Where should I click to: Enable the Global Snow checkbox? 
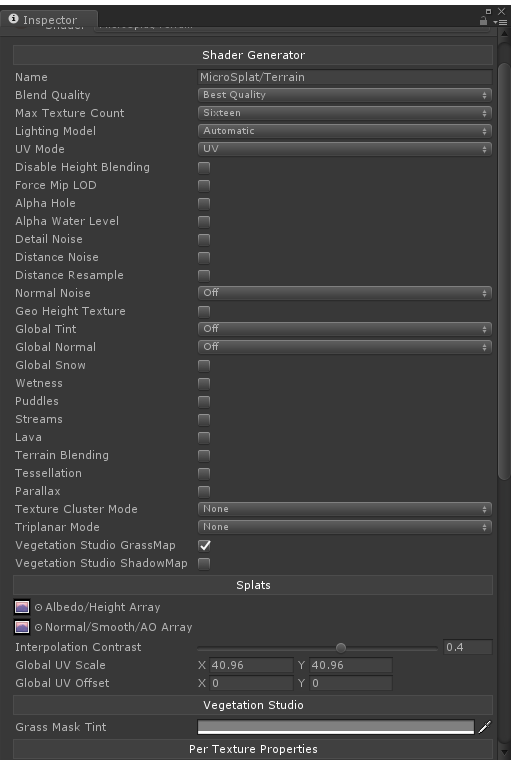[x=204, y=365]
